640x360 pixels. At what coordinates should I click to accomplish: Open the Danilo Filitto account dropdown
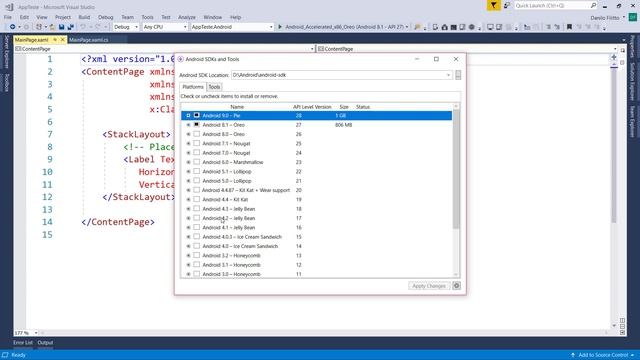tap(608, 18)
